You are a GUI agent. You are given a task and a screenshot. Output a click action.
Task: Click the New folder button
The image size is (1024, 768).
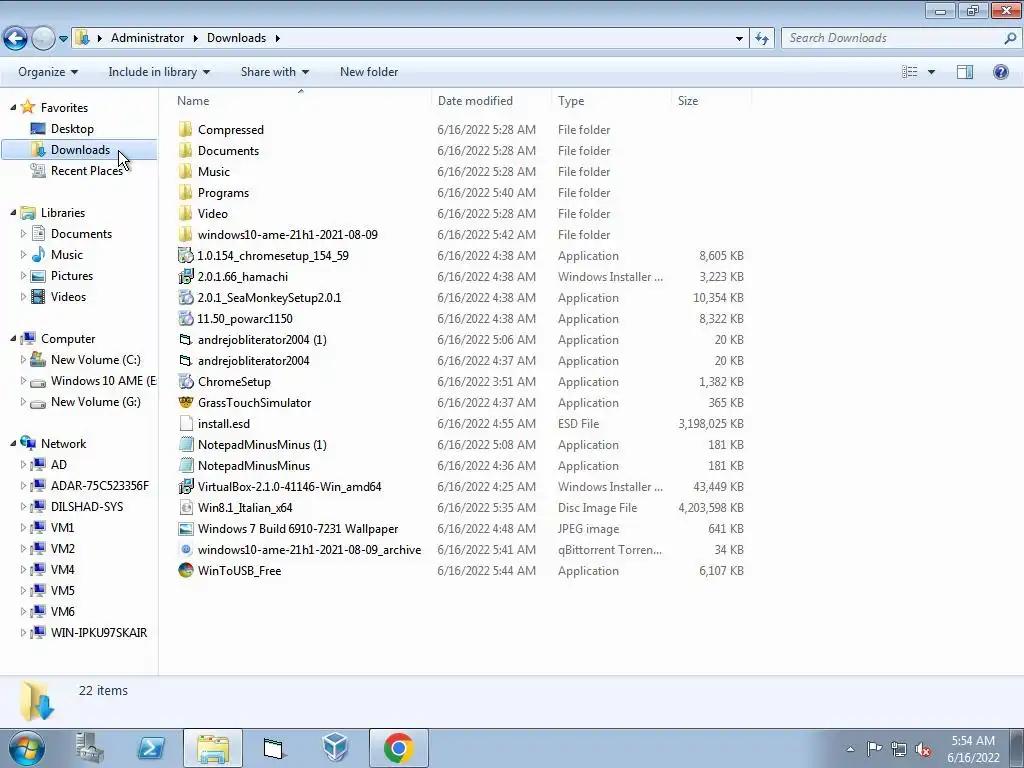369,72
